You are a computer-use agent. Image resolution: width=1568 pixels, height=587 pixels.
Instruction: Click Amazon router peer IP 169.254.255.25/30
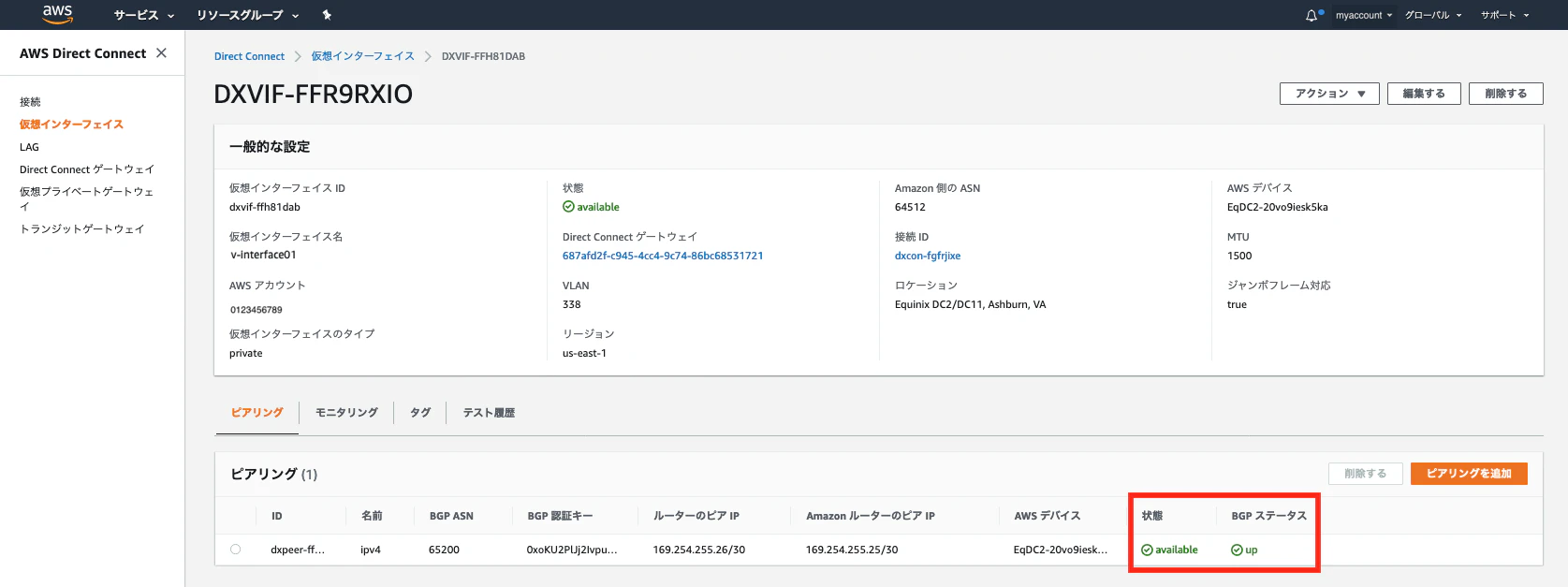pyautogui.click(x=852, y=550)
